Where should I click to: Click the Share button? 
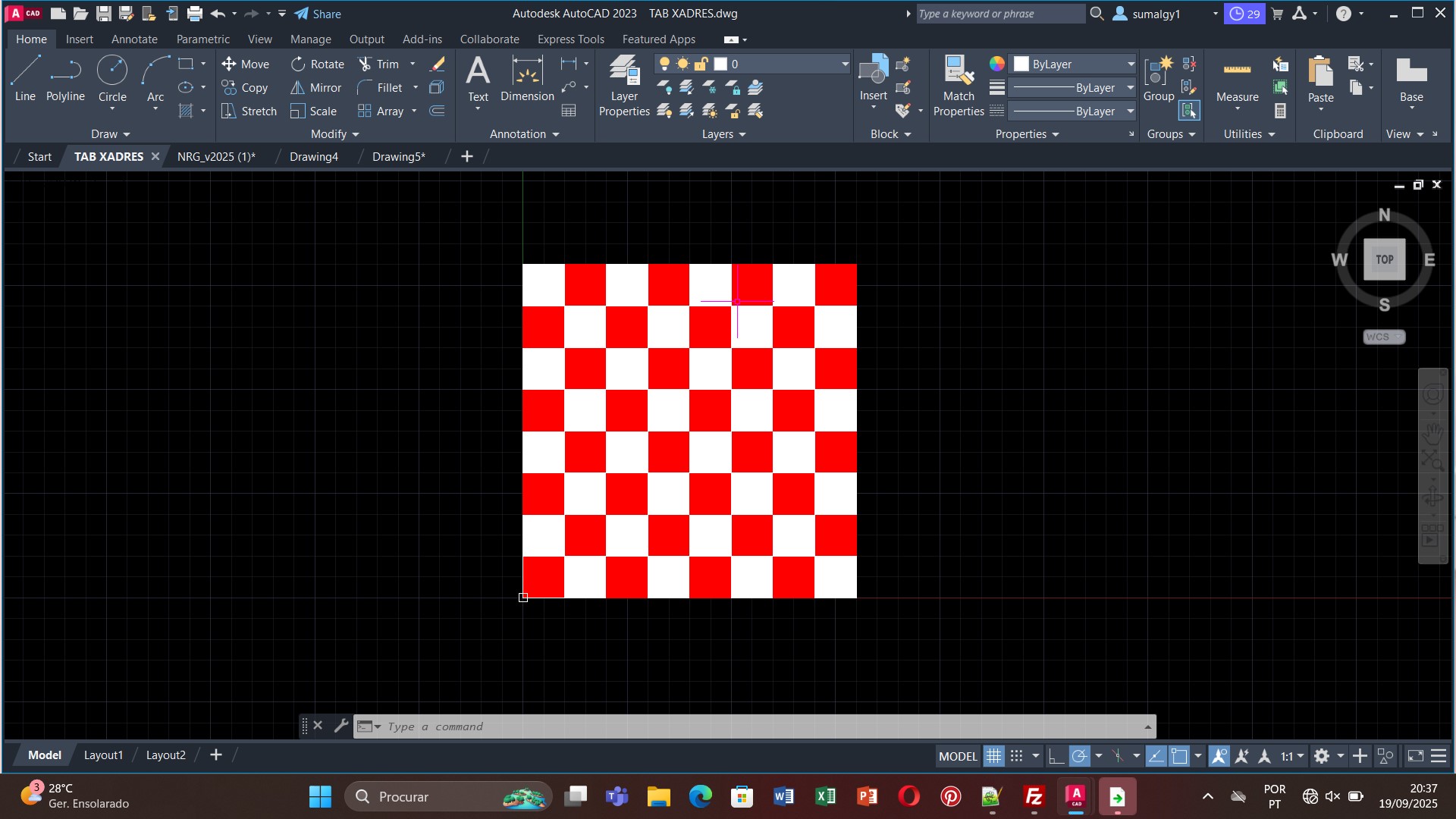pos(318,14)
